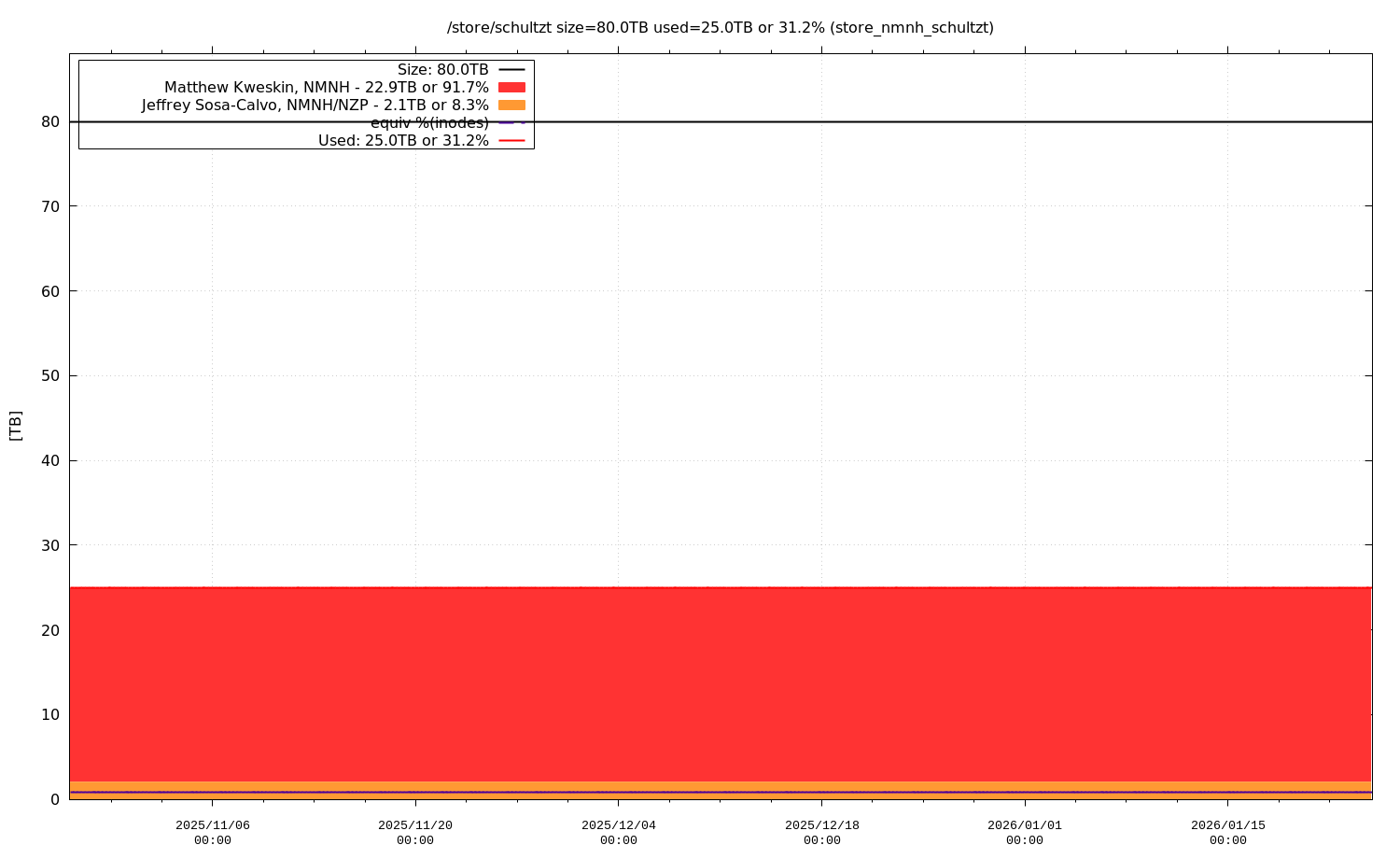The width and height of the screenshot is (1400, 859).
Task: Click the 'equiv %(inodes)' legend text
Action: pyautogui.click(x=429, y=123)
